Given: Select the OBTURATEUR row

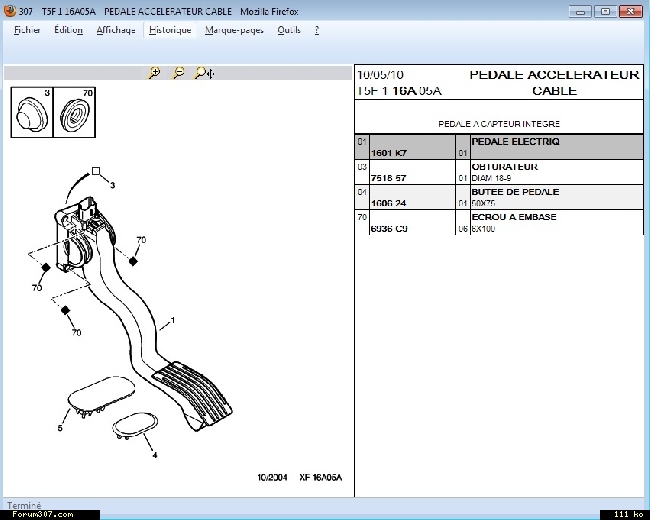Looking at the screenshot, I should (499, 172).
